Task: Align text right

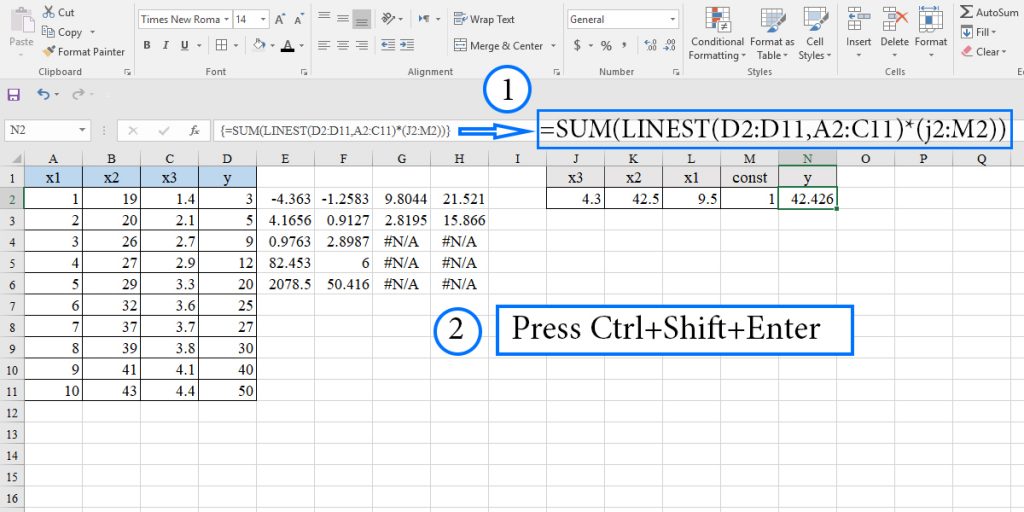Action: (362, 45)
